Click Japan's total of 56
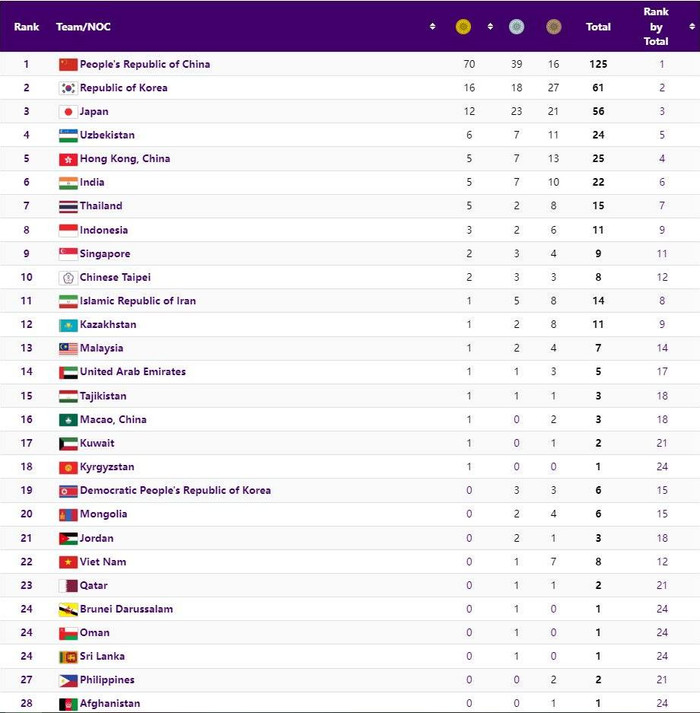Viewport: 700px width, 713px height. tap(598, 111)
